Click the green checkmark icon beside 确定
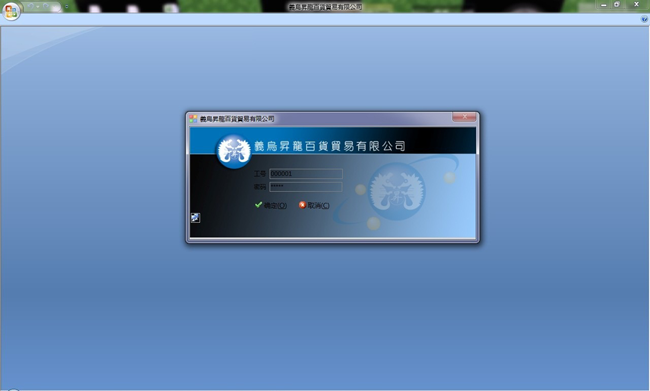This screenshot has width=650, height=391. pyautogui.click(x=258, y=205)
